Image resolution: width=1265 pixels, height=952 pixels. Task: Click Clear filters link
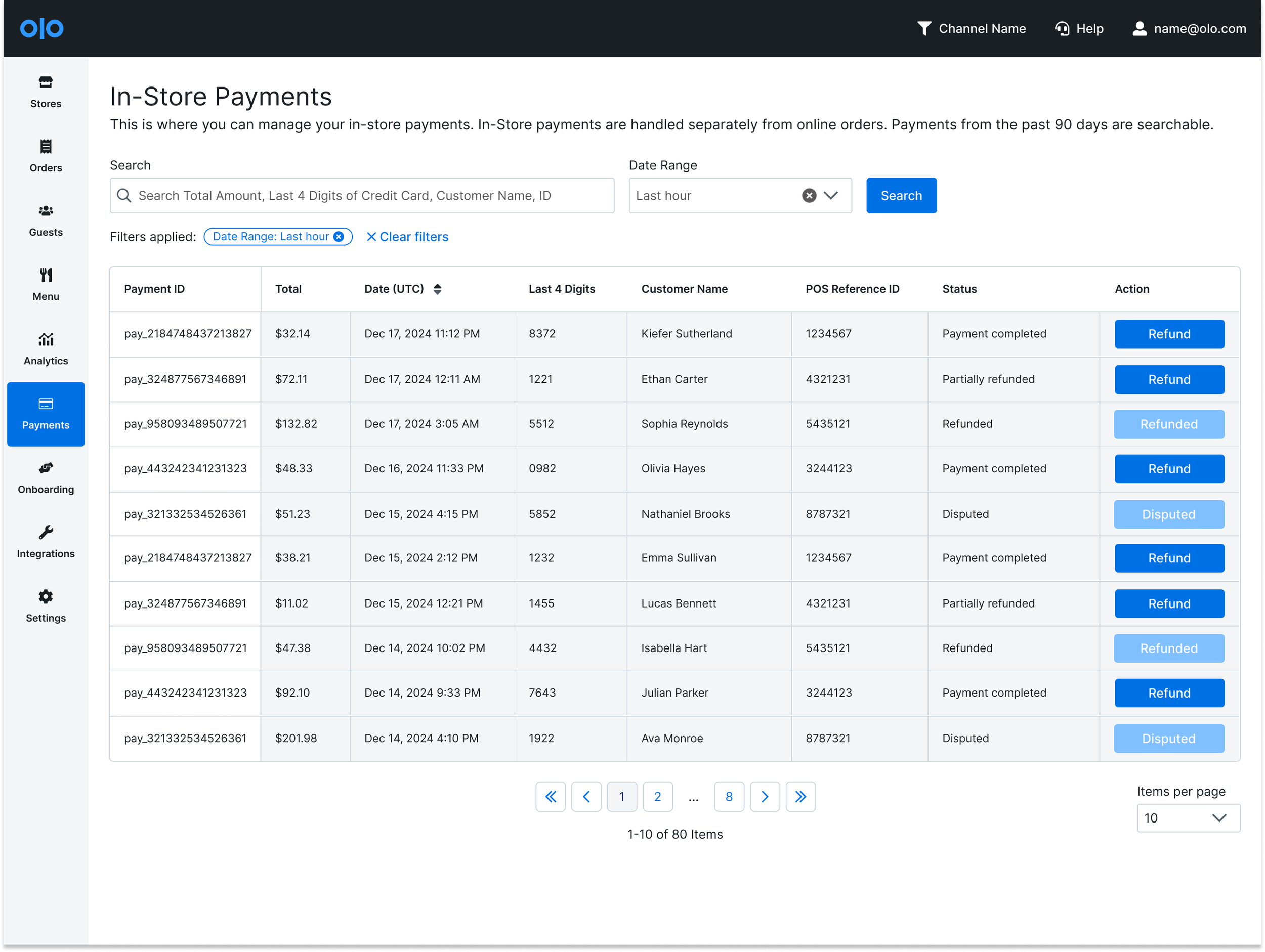(407, 237)
